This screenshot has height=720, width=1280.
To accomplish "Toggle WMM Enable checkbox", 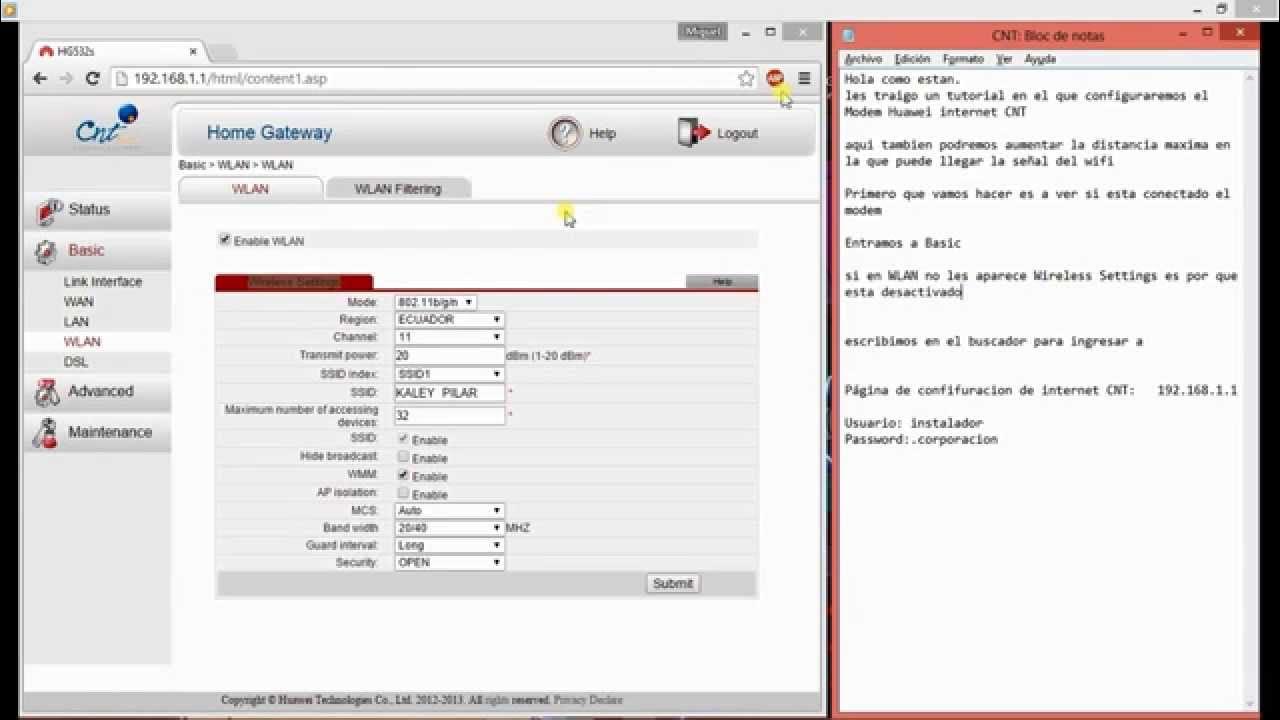I will 403,475.
